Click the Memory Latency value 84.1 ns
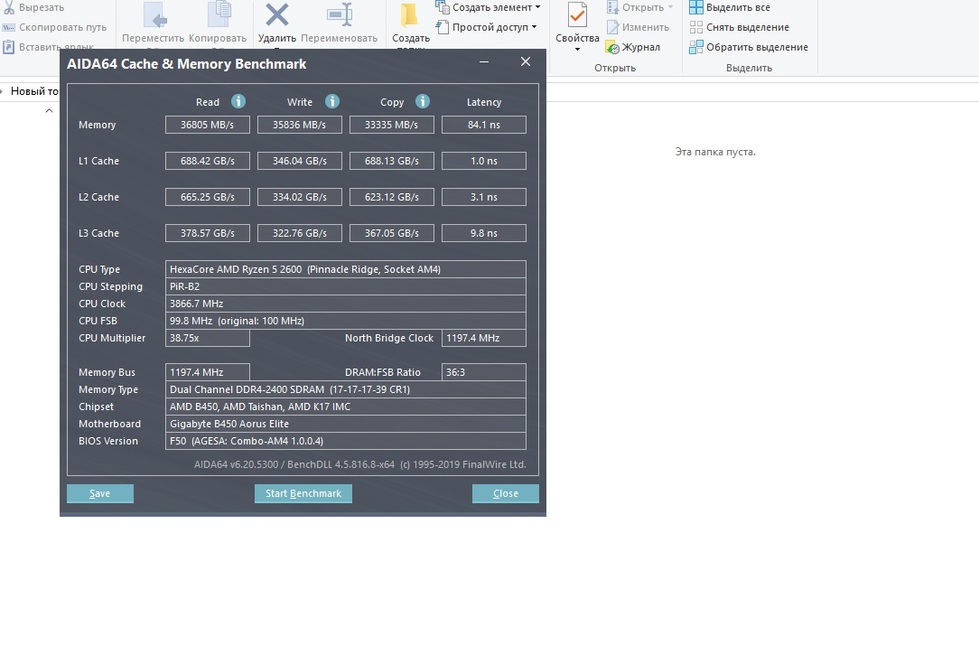 (x=484, y=125)
